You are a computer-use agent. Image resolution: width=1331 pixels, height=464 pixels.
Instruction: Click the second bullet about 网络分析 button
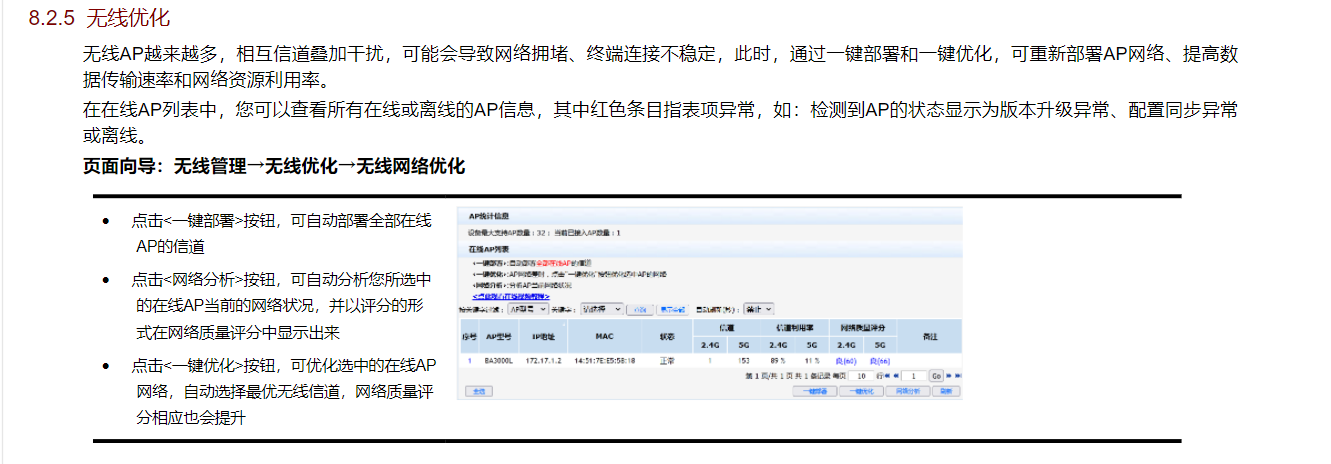(284, 305)
